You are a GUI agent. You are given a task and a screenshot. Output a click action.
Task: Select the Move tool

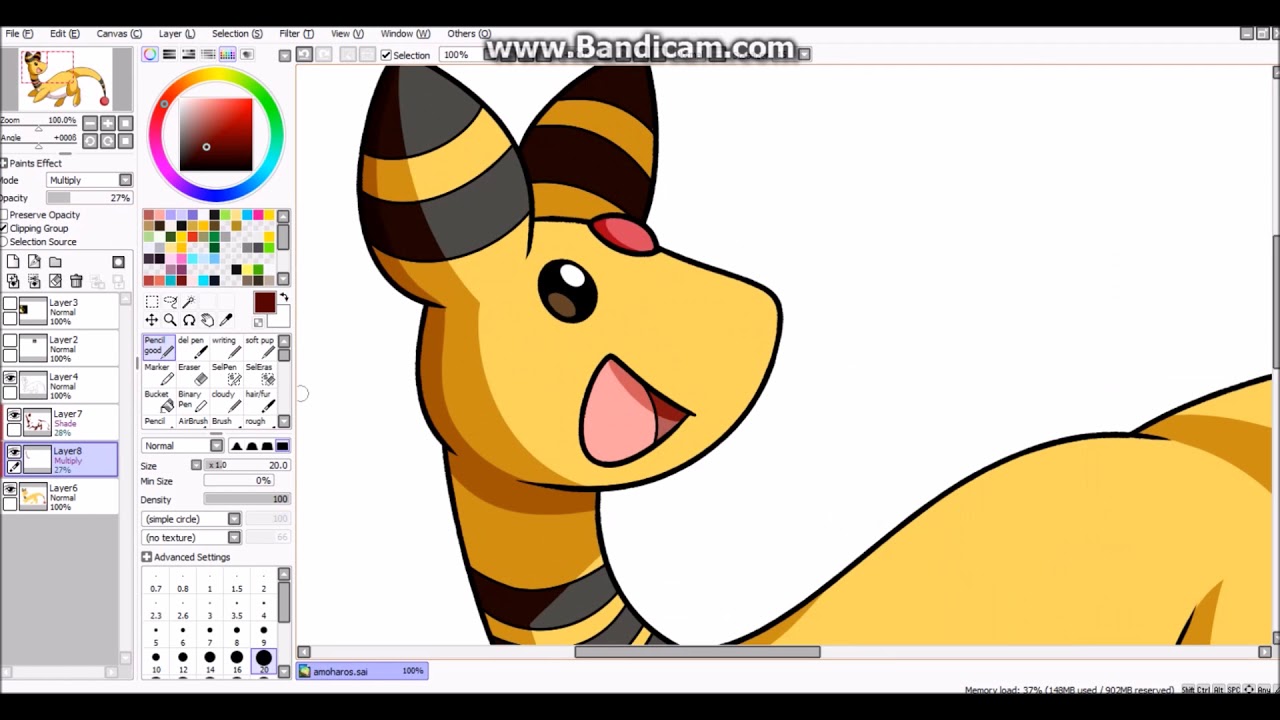coord(151,320)
